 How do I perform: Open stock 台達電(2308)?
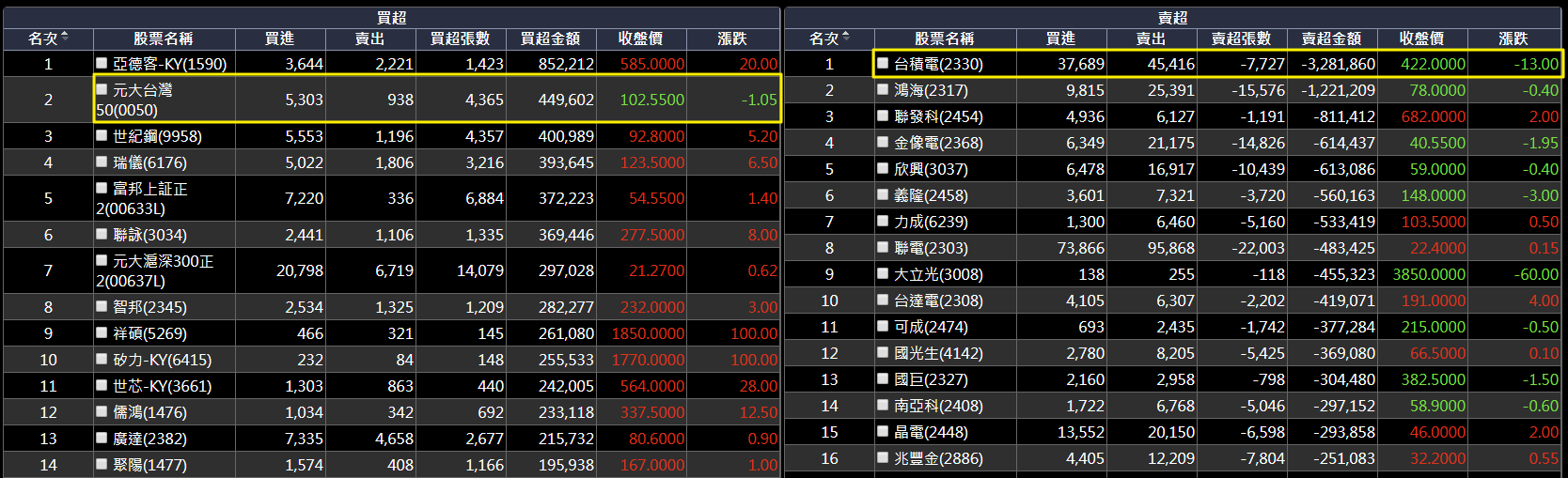tap(939, 301)
